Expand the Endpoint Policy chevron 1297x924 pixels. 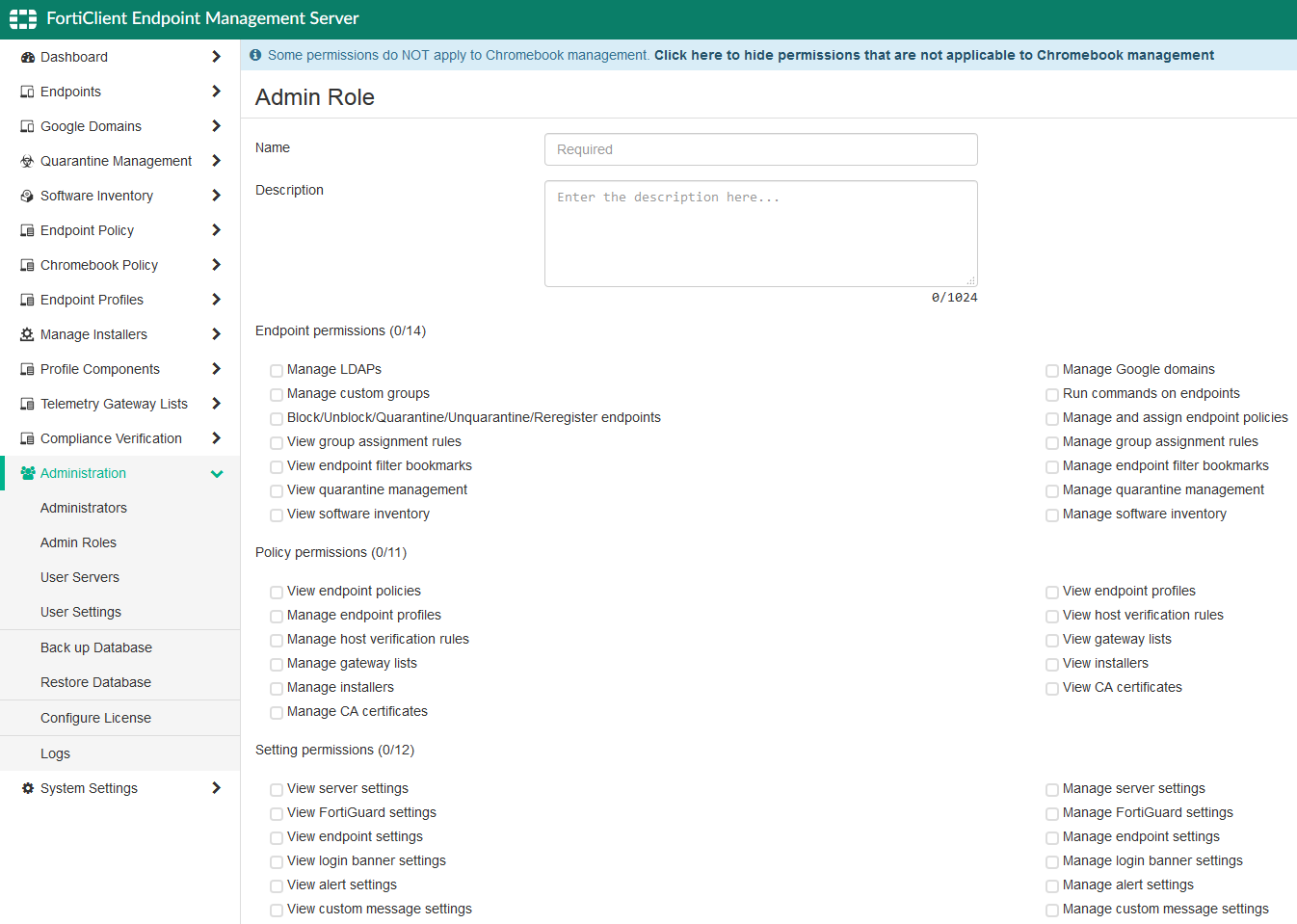[x=216, y=230]
